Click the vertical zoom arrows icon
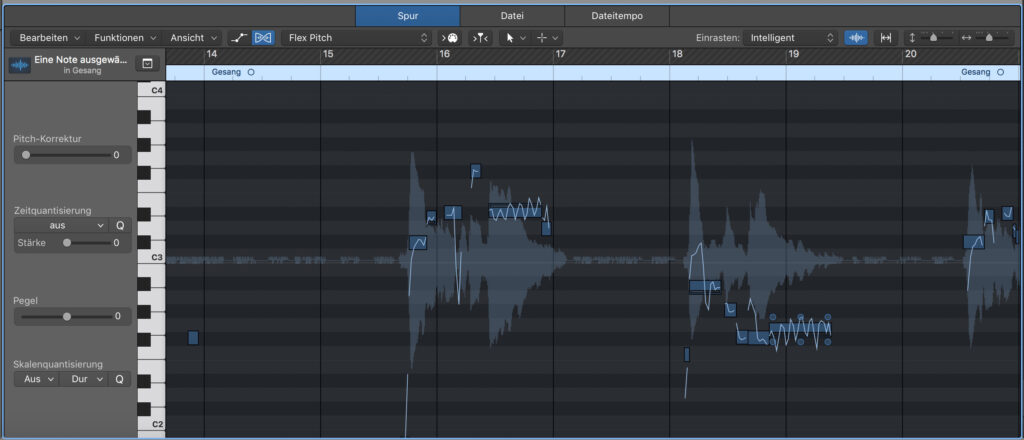This screenshot has width=1024, height=440. tap(912, 38)
